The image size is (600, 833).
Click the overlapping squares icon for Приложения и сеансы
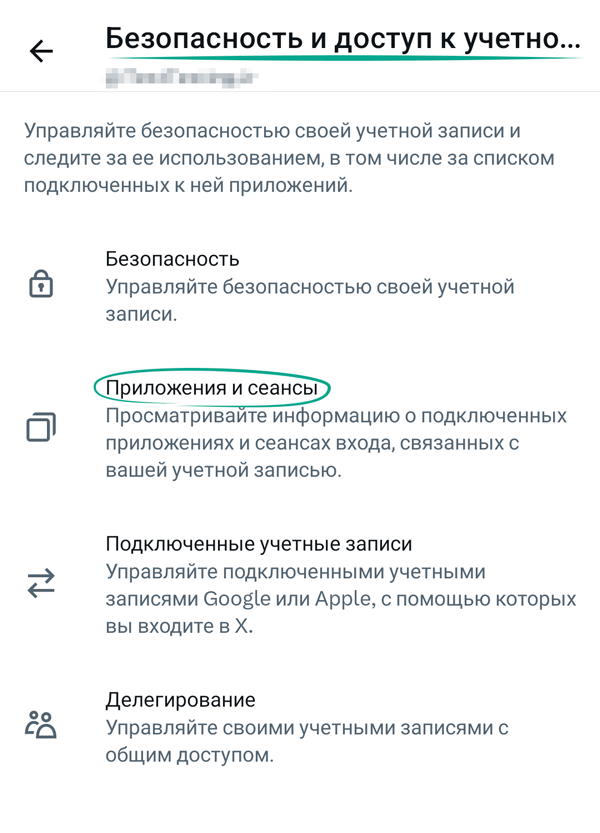tap(41, 428)
